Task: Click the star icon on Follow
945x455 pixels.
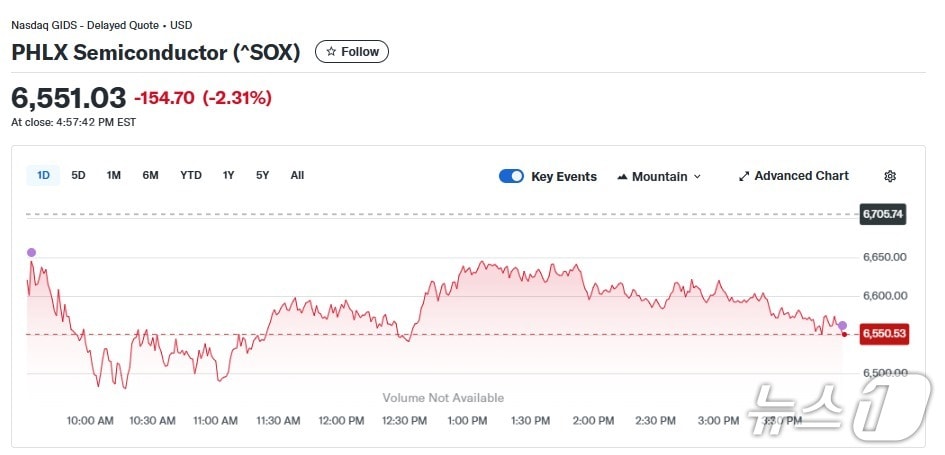Action: point(331,52)
